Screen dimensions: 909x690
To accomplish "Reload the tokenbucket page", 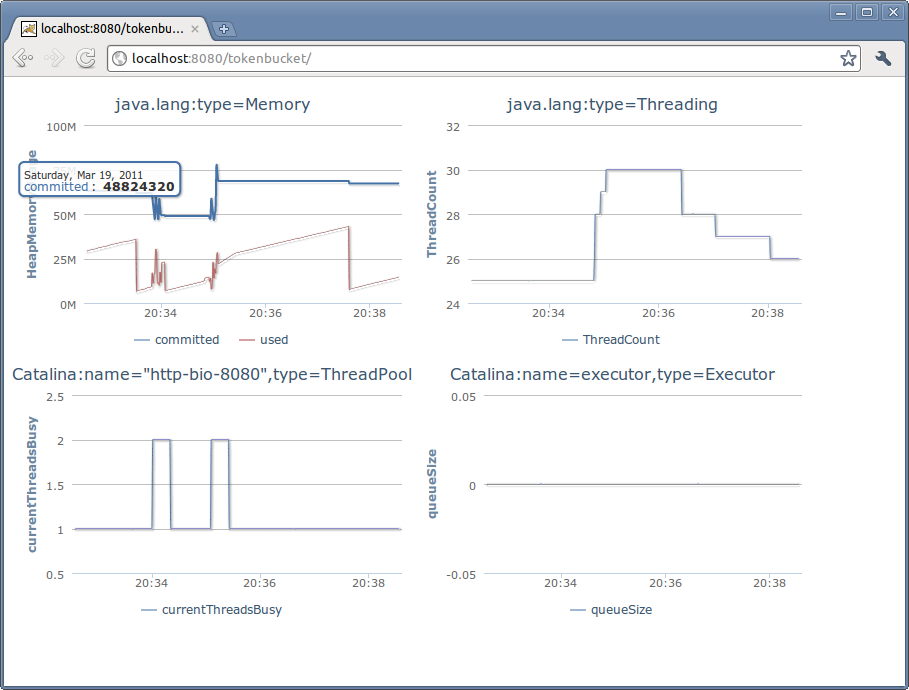I will [x=86, y=58].
